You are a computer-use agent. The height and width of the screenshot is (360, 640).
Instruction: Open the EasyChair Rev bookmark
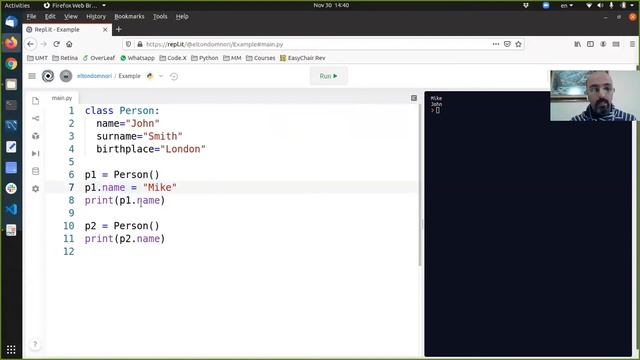click(302, 58)
